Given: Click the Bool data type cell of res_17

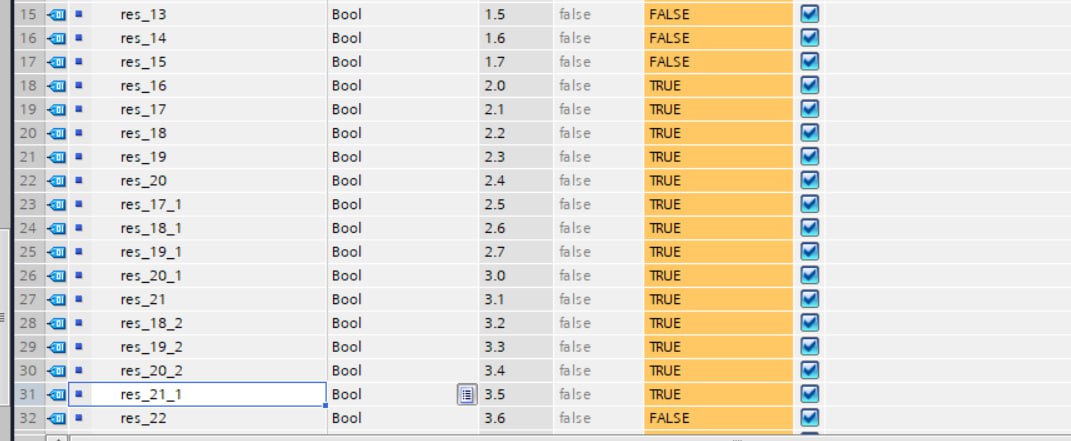Looking at the screenshot, I should (403, 109).
